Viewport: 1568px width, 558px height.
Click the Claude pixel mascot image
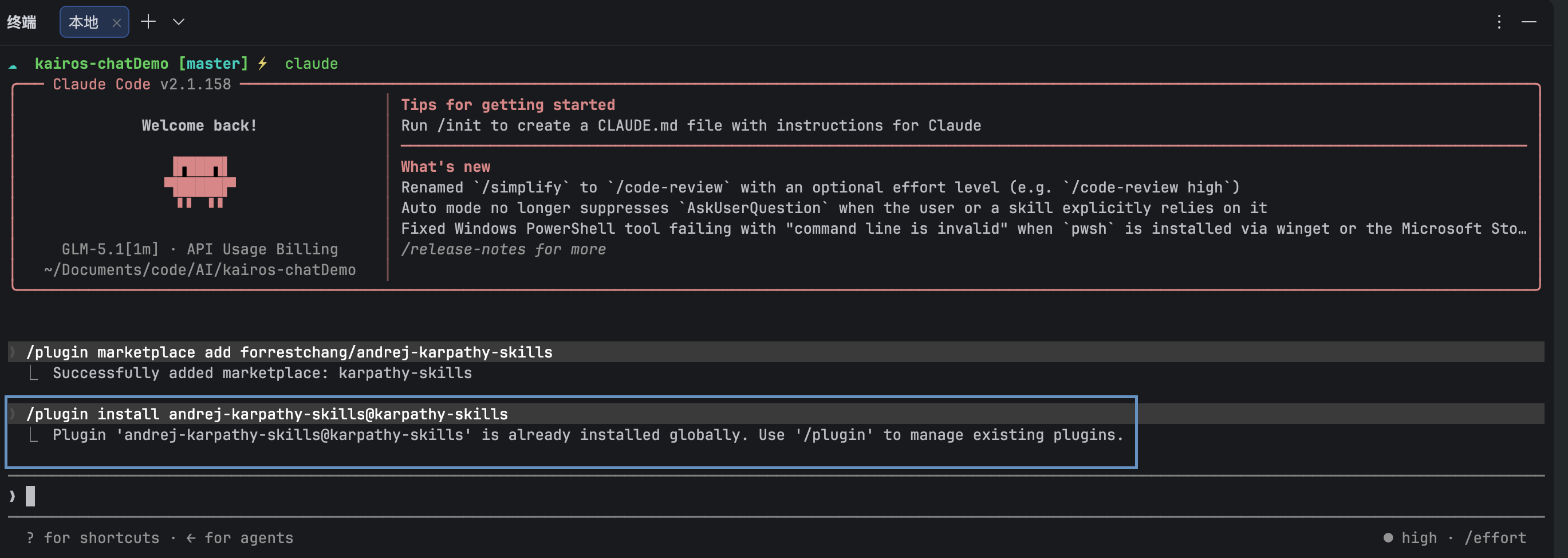(x=200, y=182)
